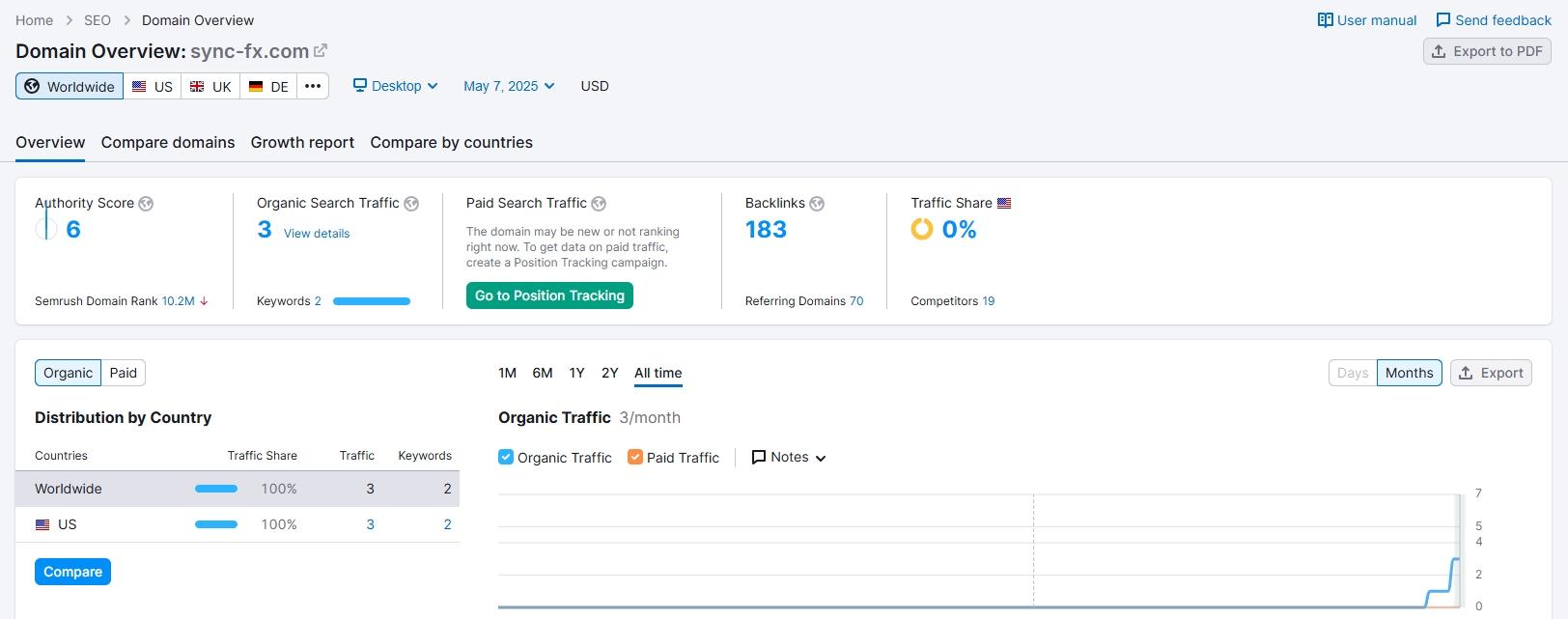Select the All time range
This screenshot has height=619, width=1568.
click(658, 373)
